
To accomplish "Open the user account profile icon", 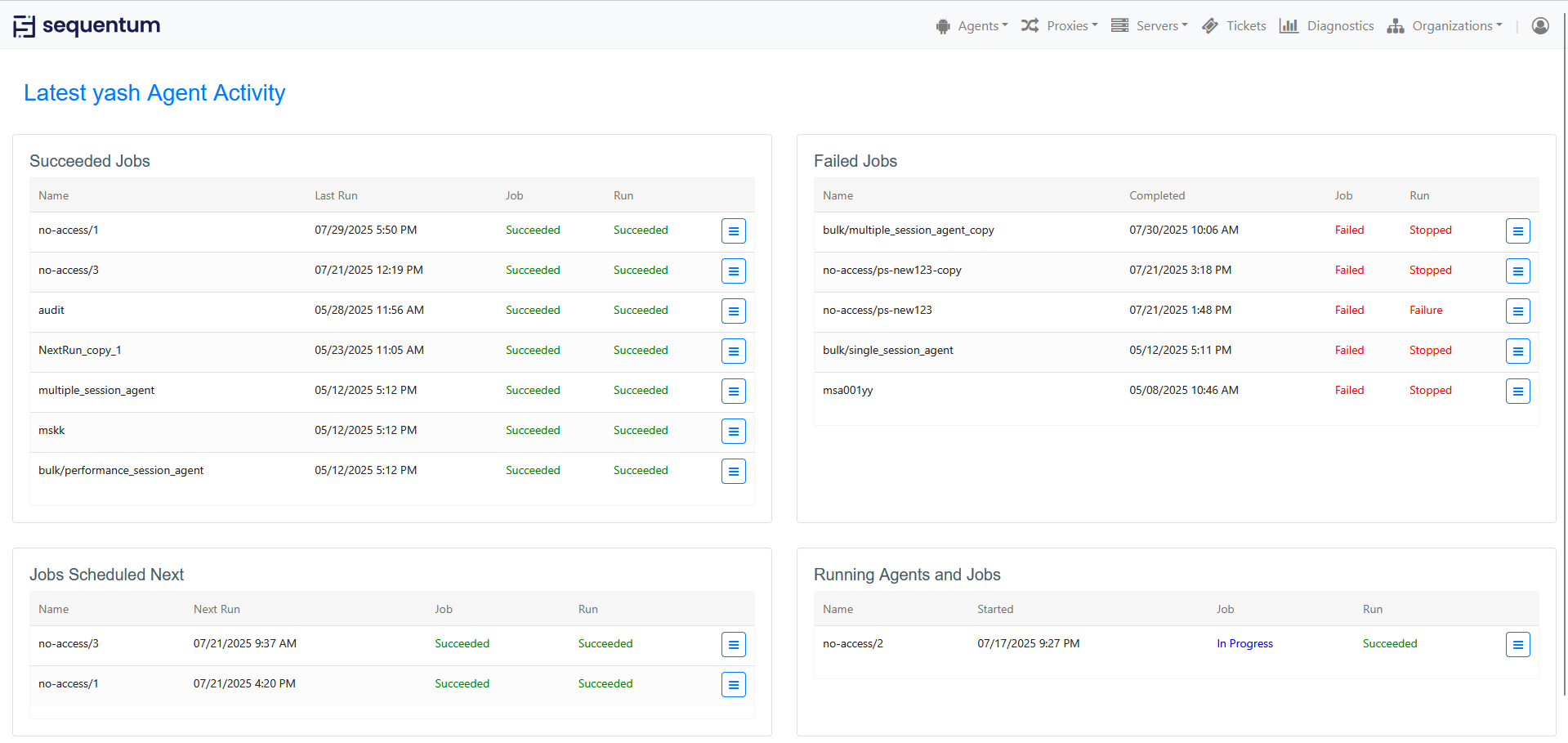I will (1539, 26).
